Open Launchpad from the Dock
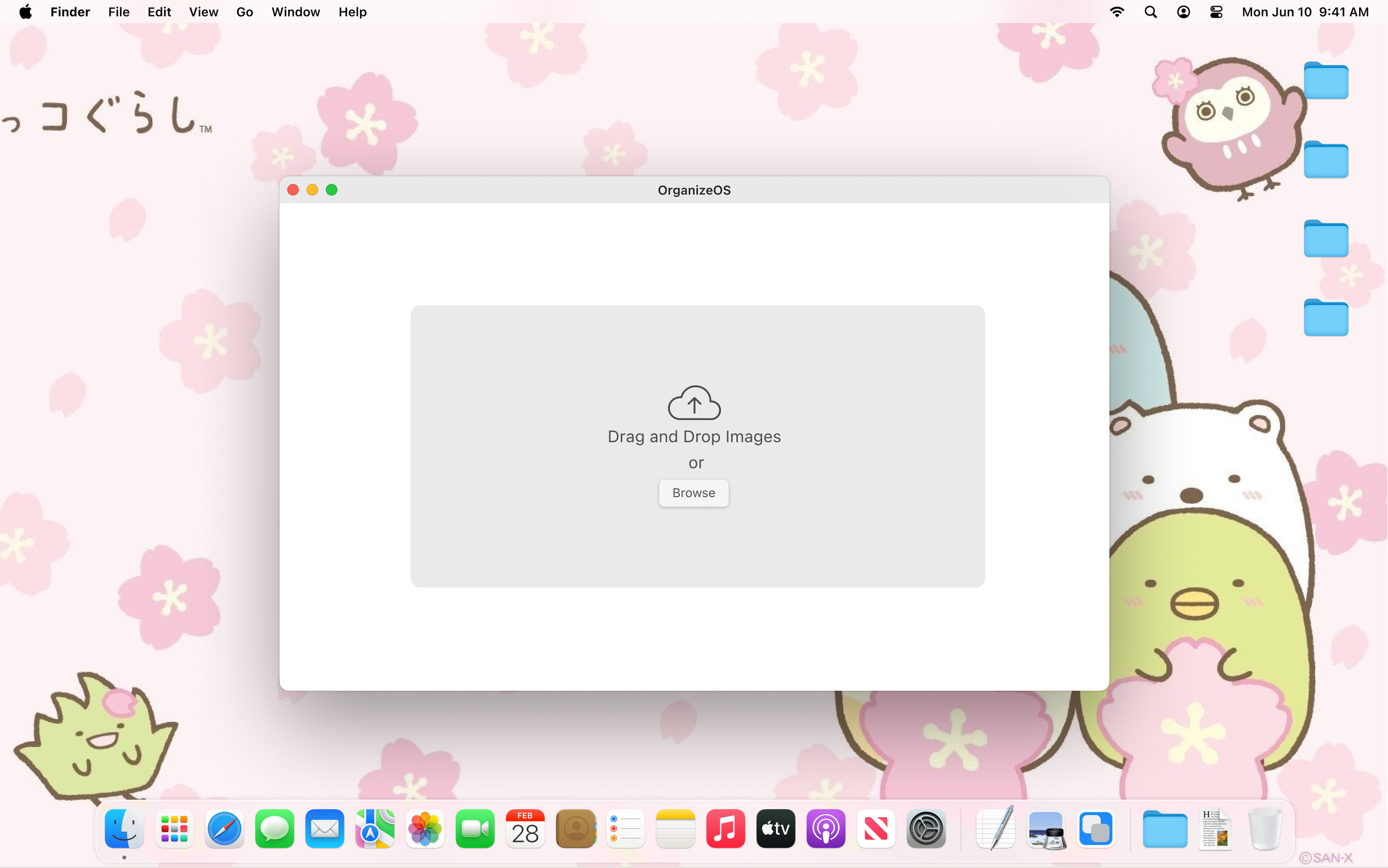1388x868 pixels. pyautogui.click(x=174, y=829)
